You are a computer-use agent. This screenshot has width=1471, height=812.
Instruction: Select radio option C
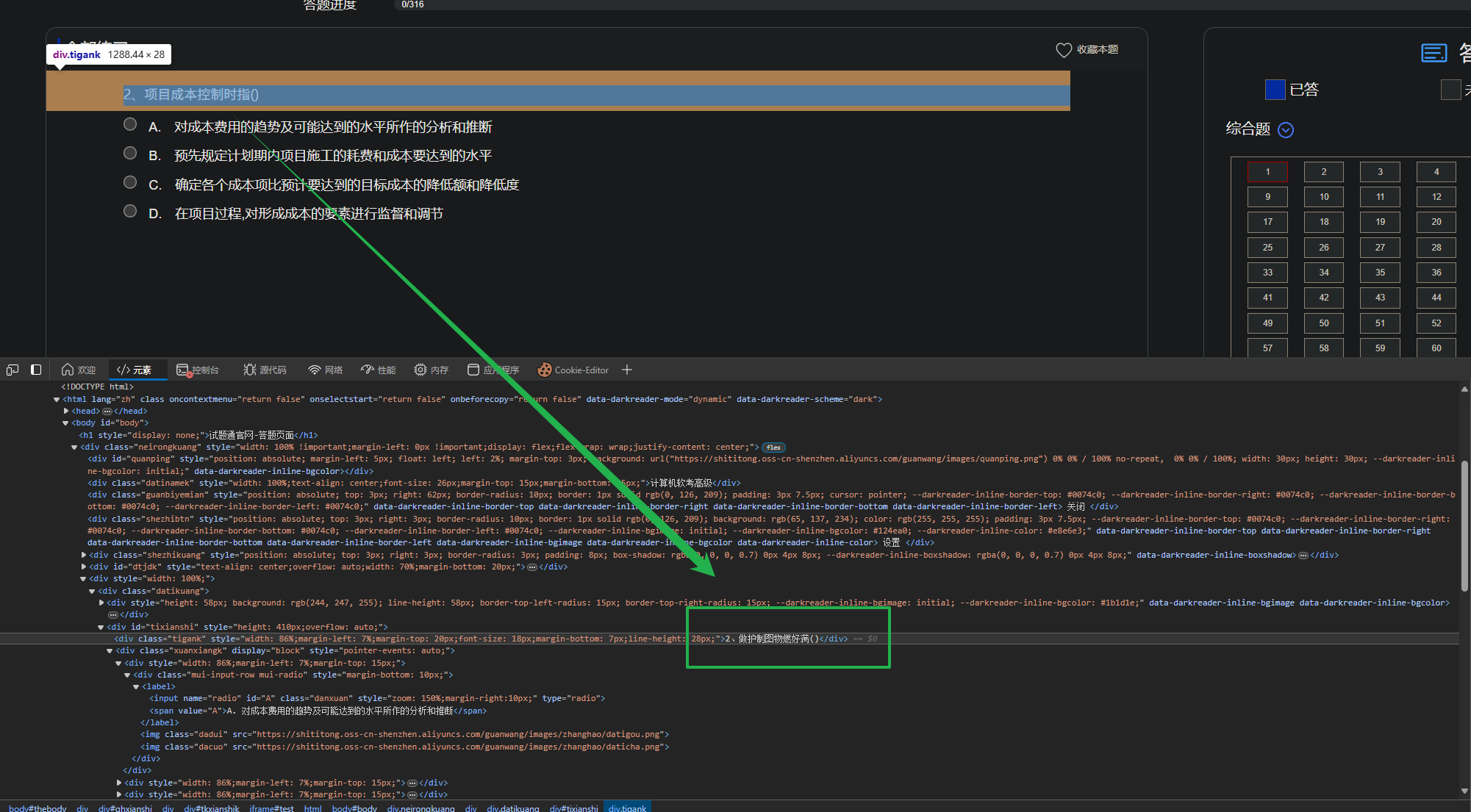[x=130, y=182]
